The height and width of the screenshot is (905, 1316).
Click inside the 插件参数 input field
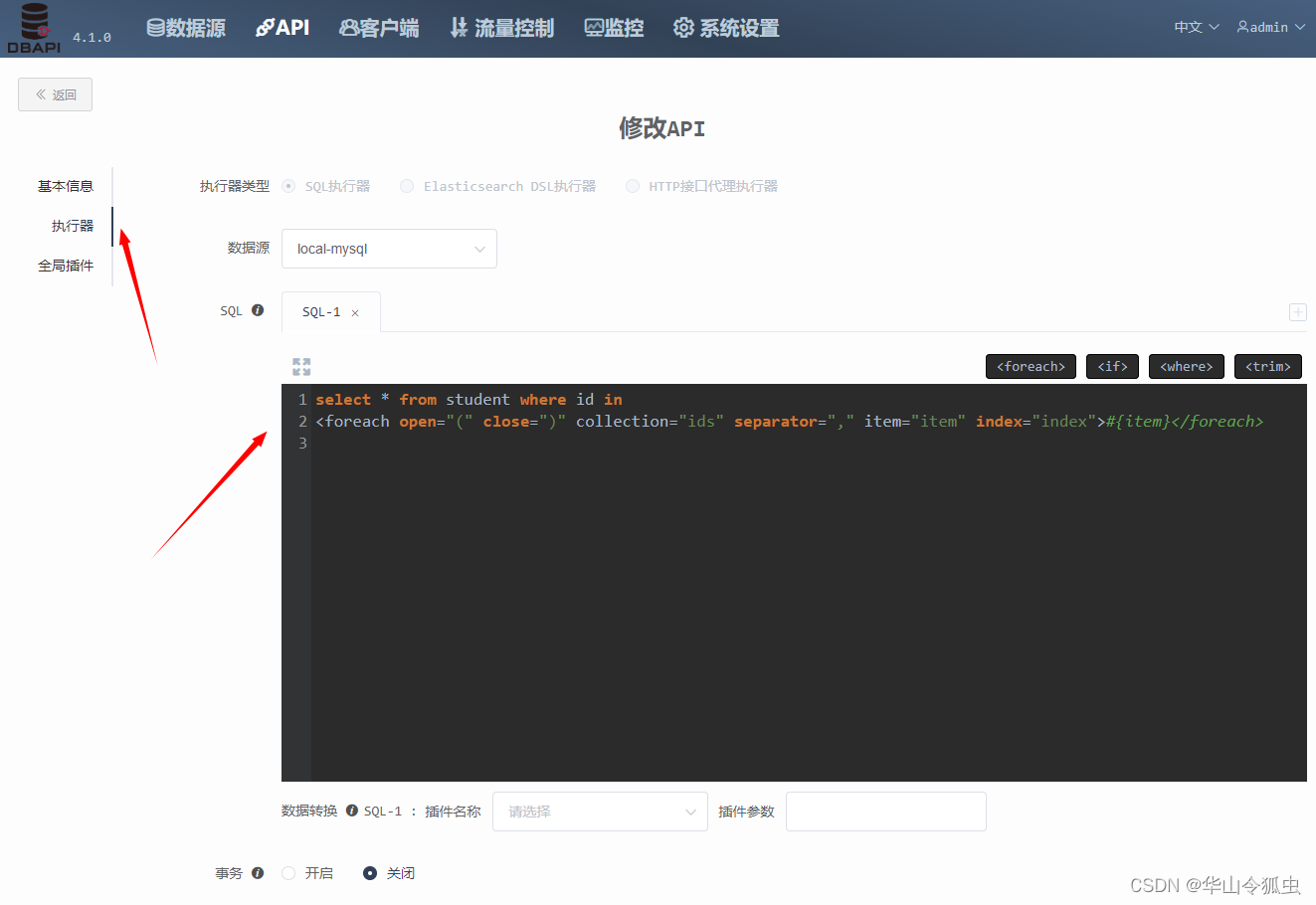(885, 812)
